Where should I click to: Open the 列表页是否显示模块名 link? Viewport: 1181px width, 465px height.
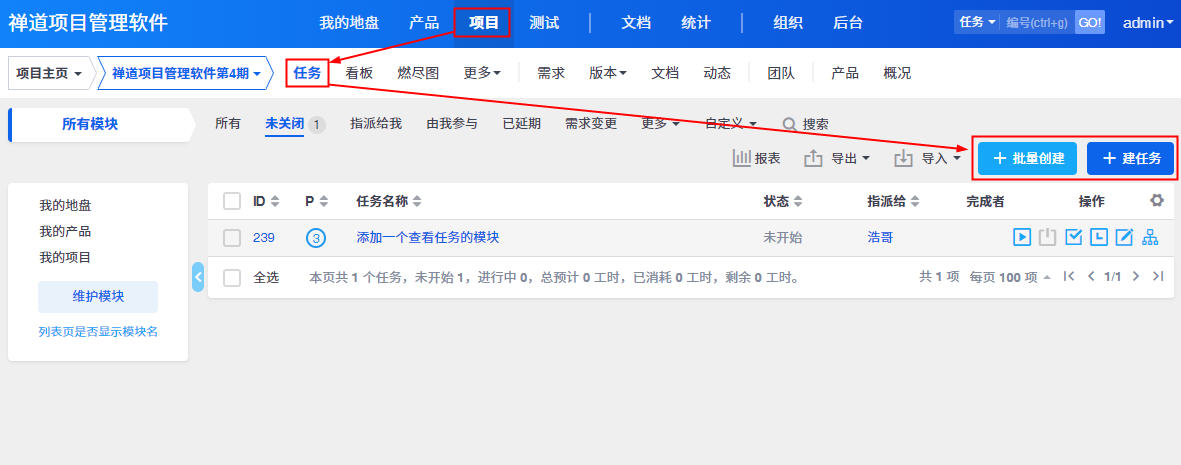[x=98, y=332]
